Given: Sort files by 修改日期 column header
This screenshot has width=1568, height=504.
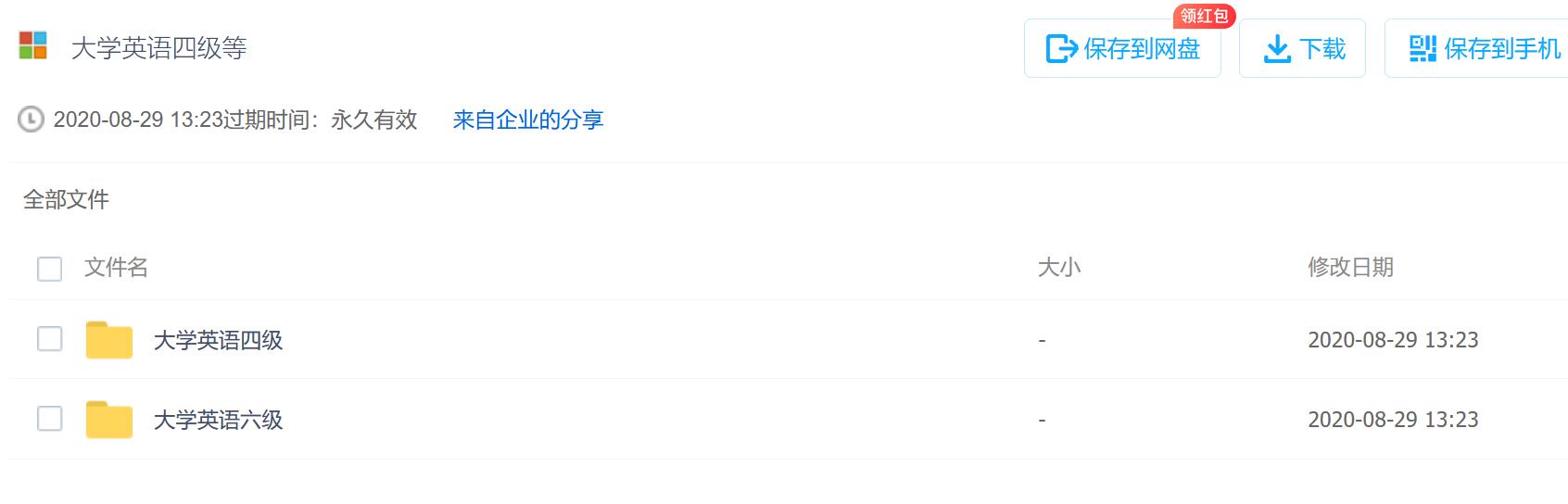Looking at the screenshot, I should 1350,268.
